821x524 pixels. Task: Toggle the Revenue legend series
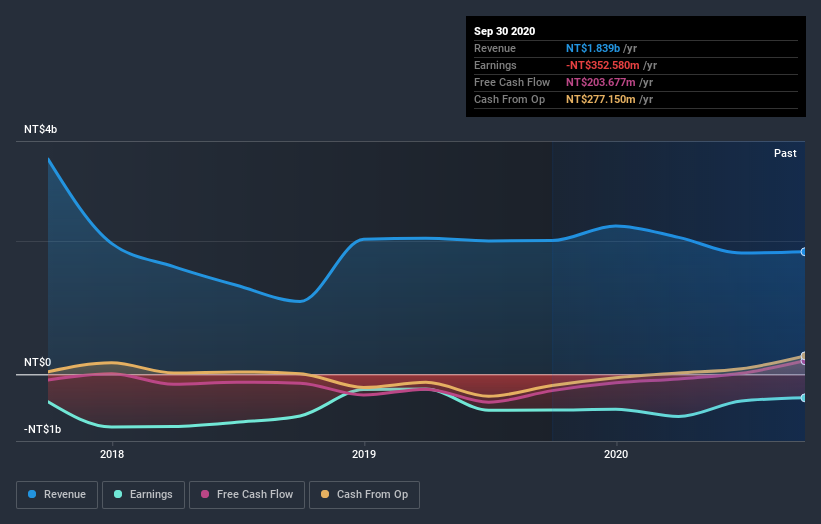[57, 495]
